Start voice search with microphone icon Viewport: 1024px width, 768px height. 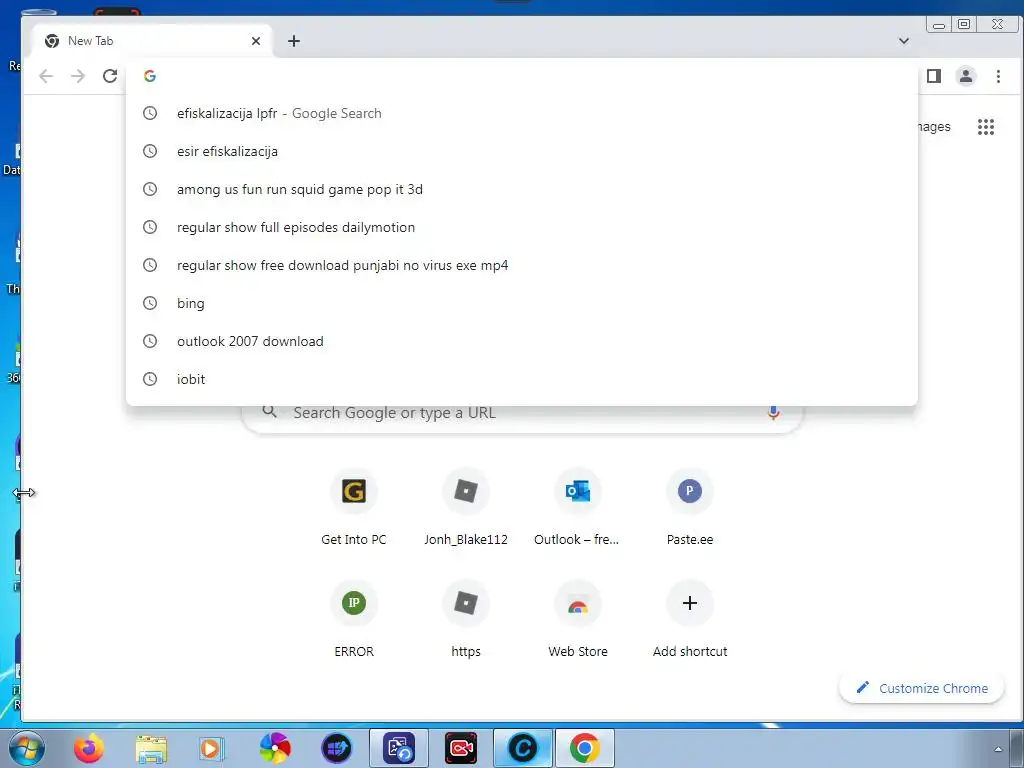(x=773, y=413)
